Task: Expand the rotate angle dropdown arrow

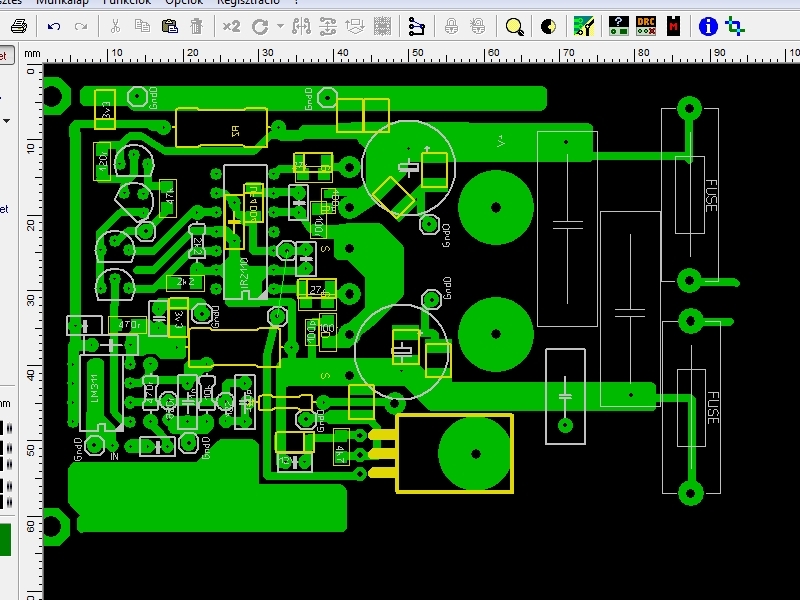Action: tap(280, 26)
